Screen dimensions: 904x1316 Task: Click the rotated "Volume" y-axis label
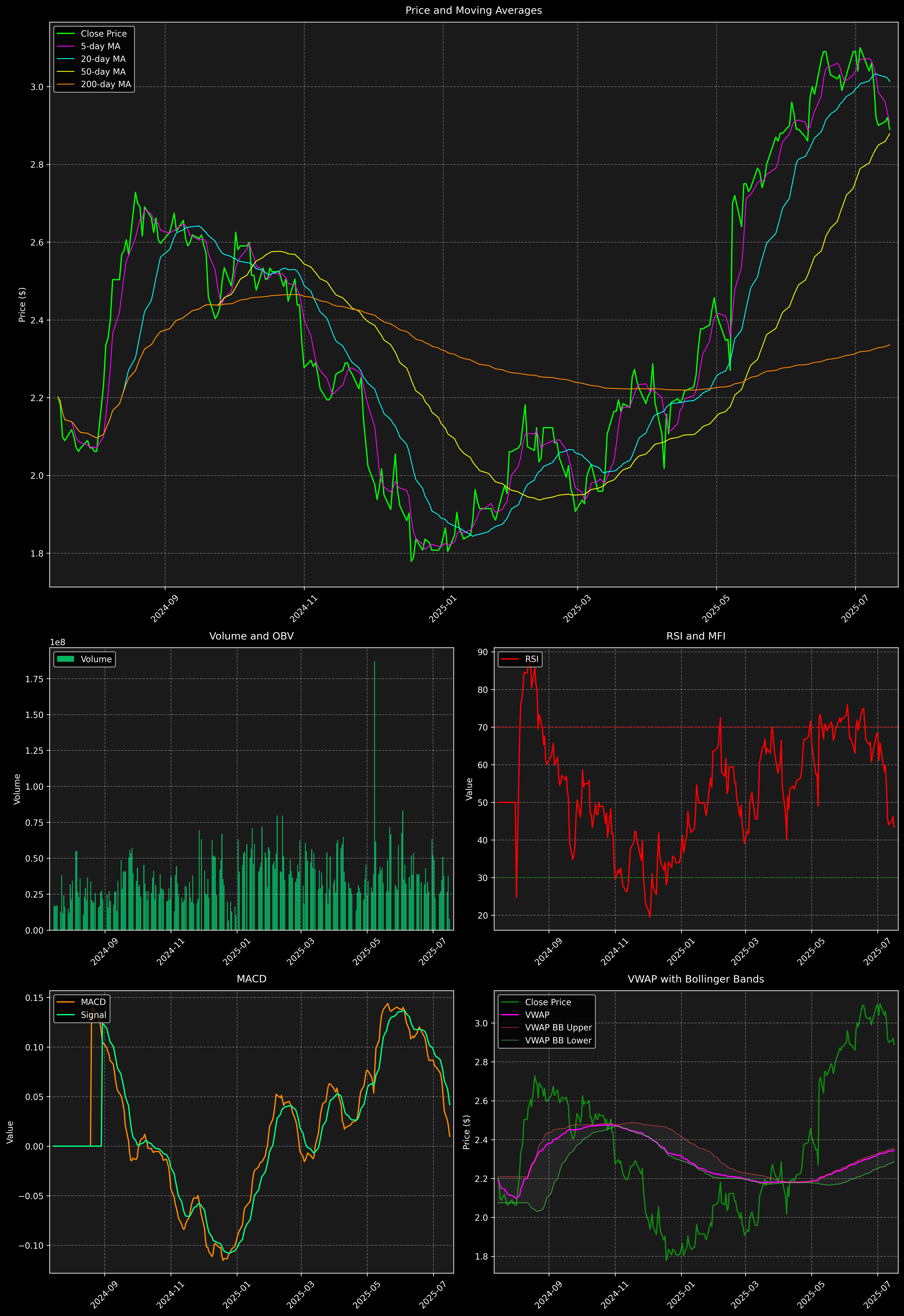pyautogui.click(x=17, y=789)
